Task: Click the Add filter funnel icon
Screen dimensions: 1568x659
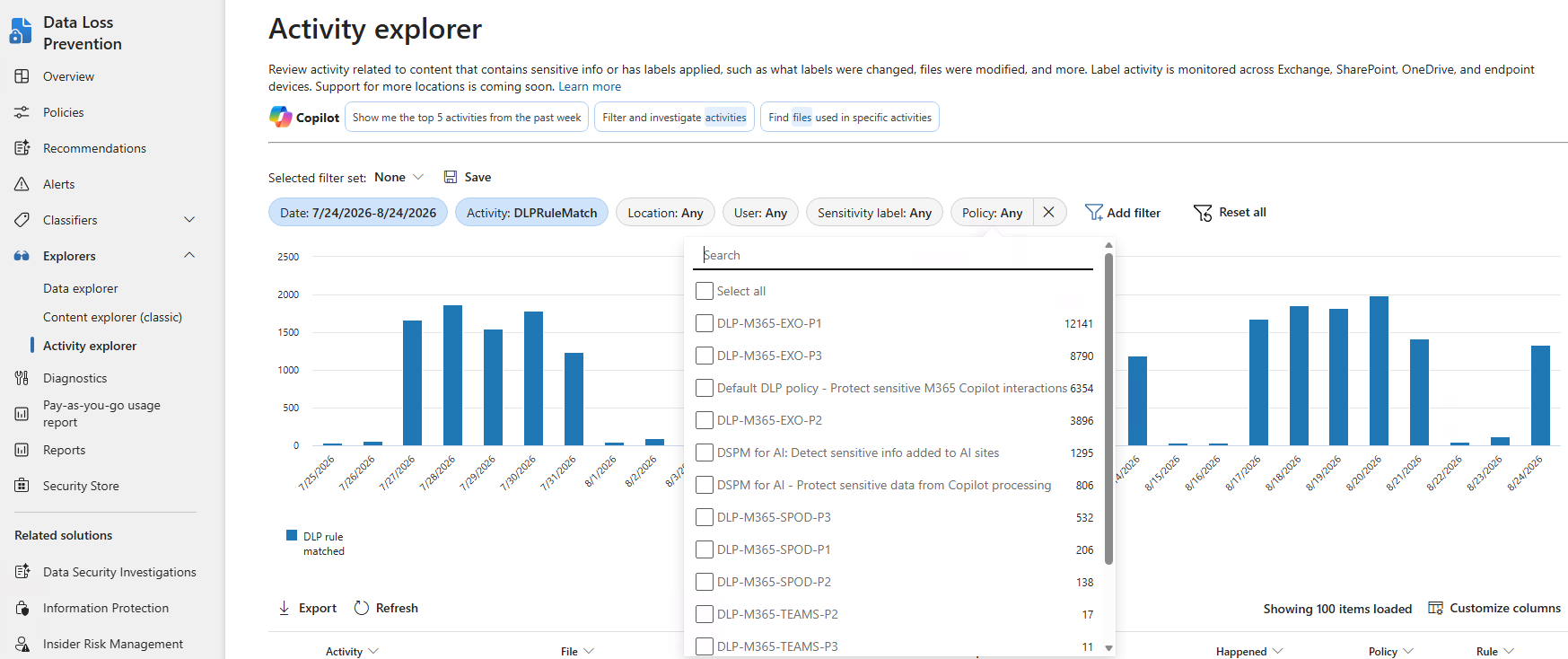Action: tap(1094, 213)
